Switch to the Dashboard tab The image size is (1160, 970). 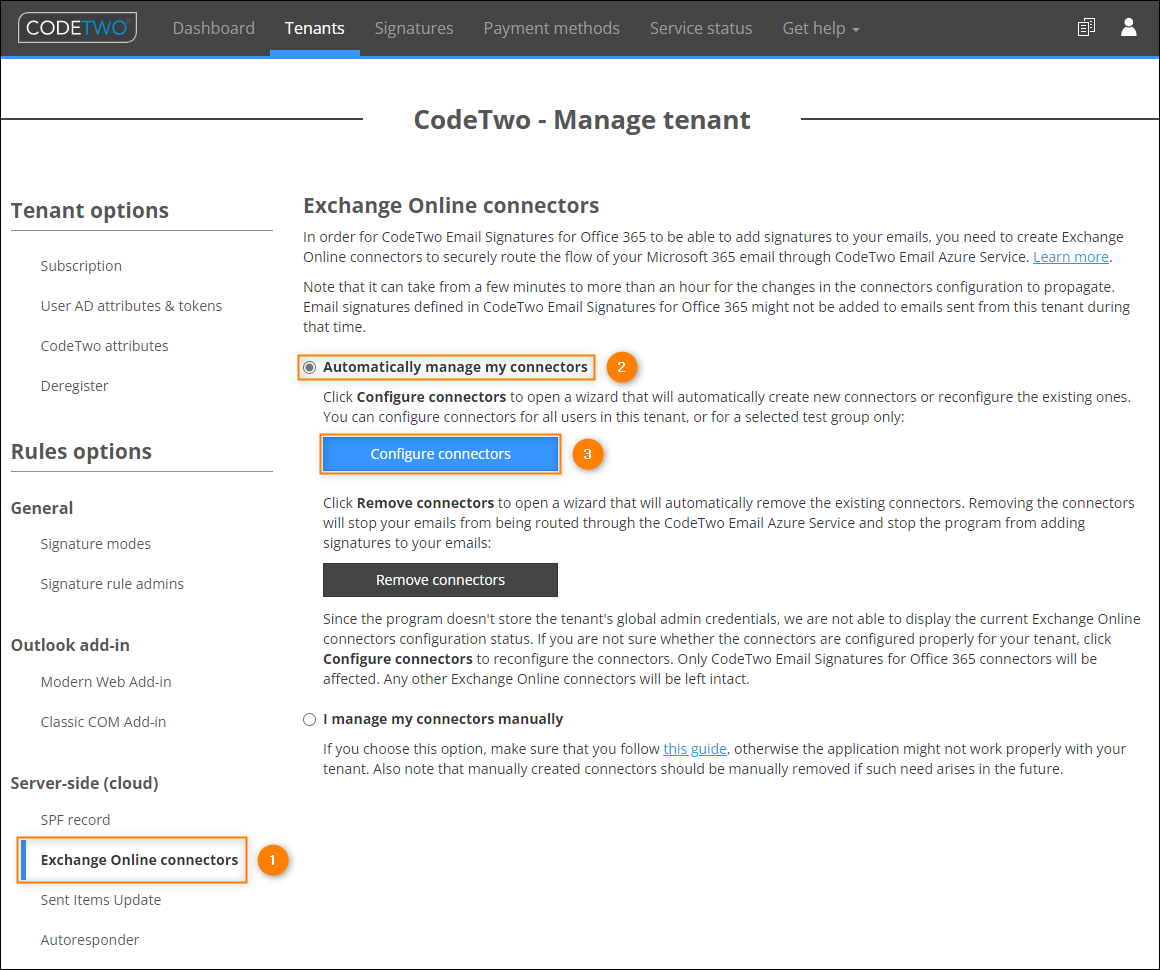[213, 28]
